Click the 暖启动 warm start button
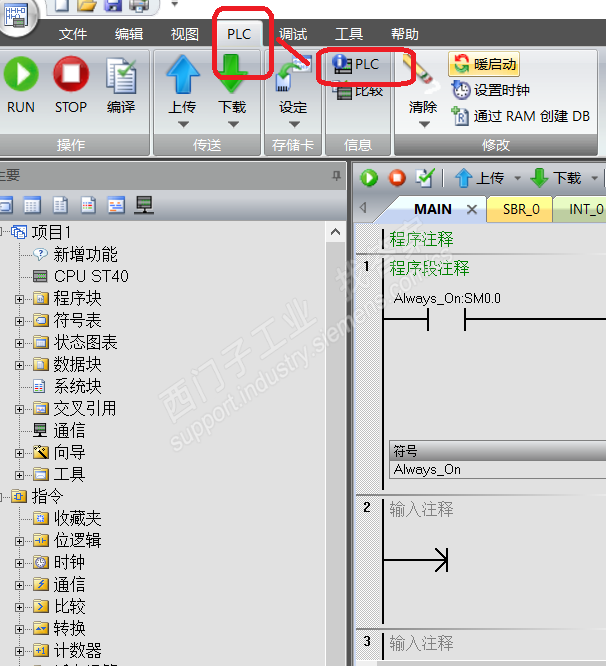Image resolution: width=606 pixels, height=666 pixels. 484,64
